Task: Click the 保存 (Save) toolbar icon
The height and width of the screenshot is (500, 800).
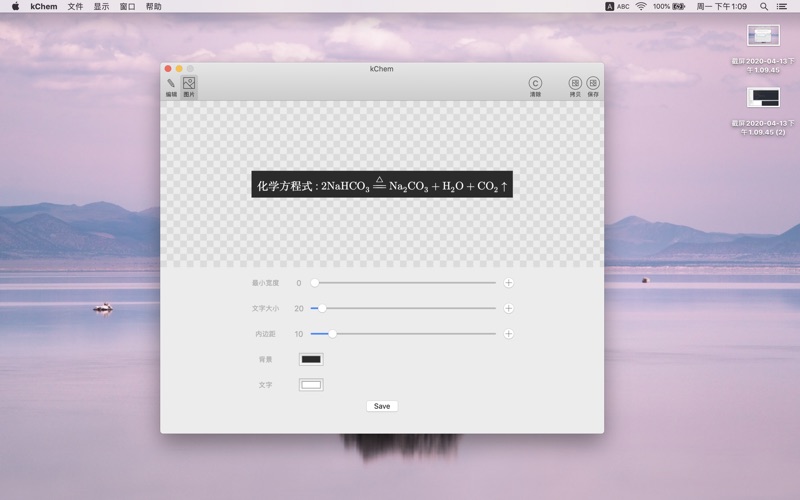Action: [593, 86]
